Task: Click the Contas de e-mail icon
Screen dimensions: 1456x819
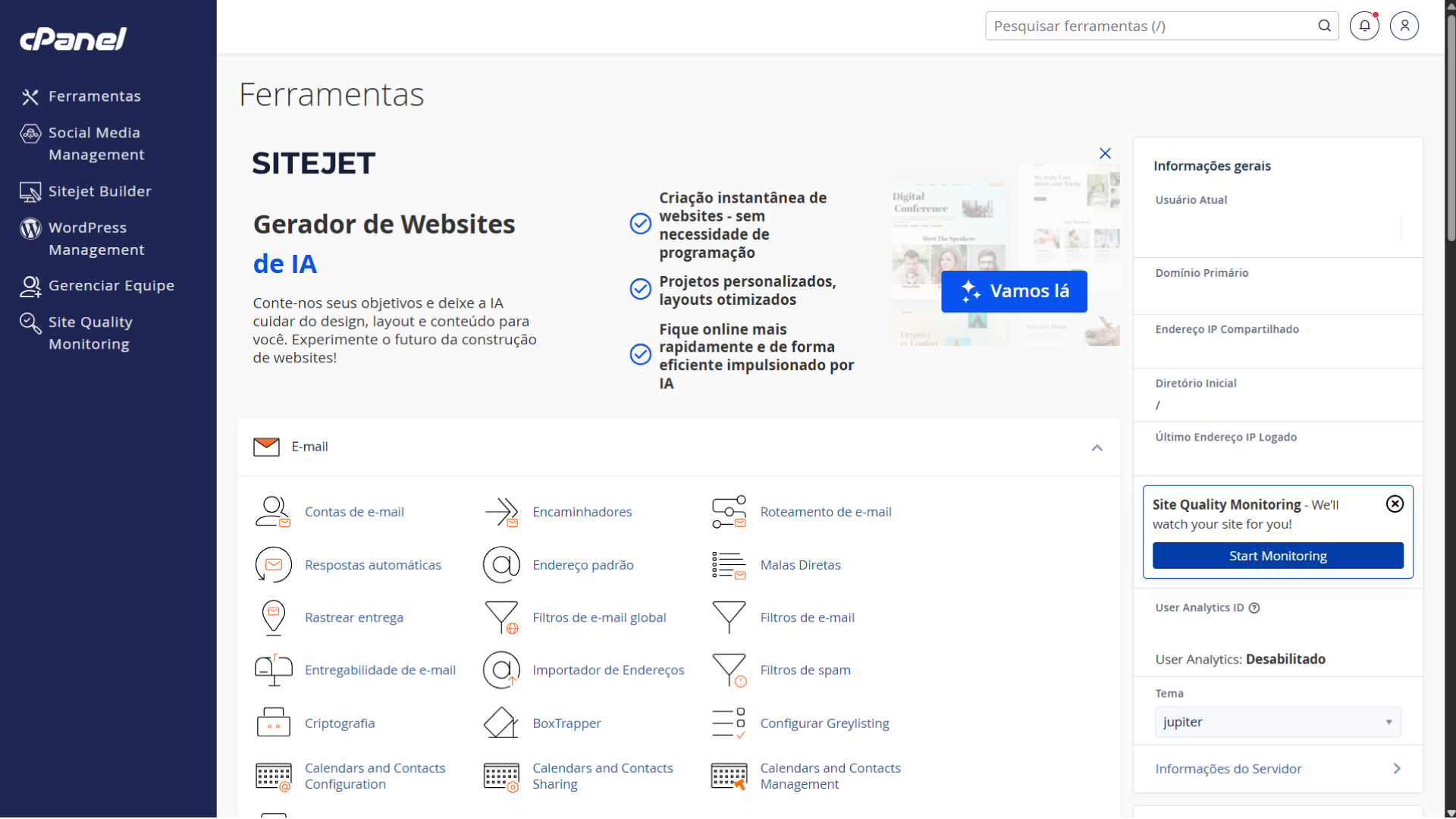Action: point(273,512)
